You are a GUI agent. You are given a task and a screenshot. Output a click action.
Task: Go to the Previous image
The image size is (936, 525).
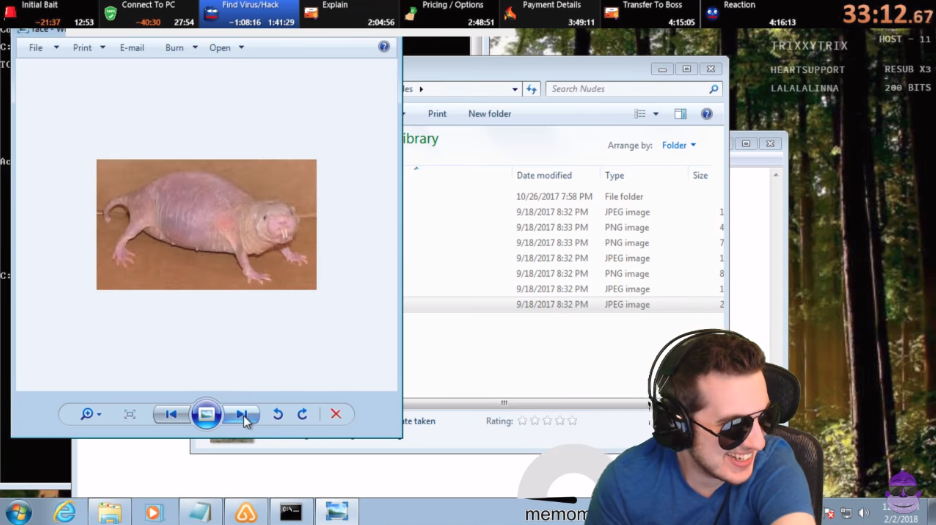pos(171,414)
